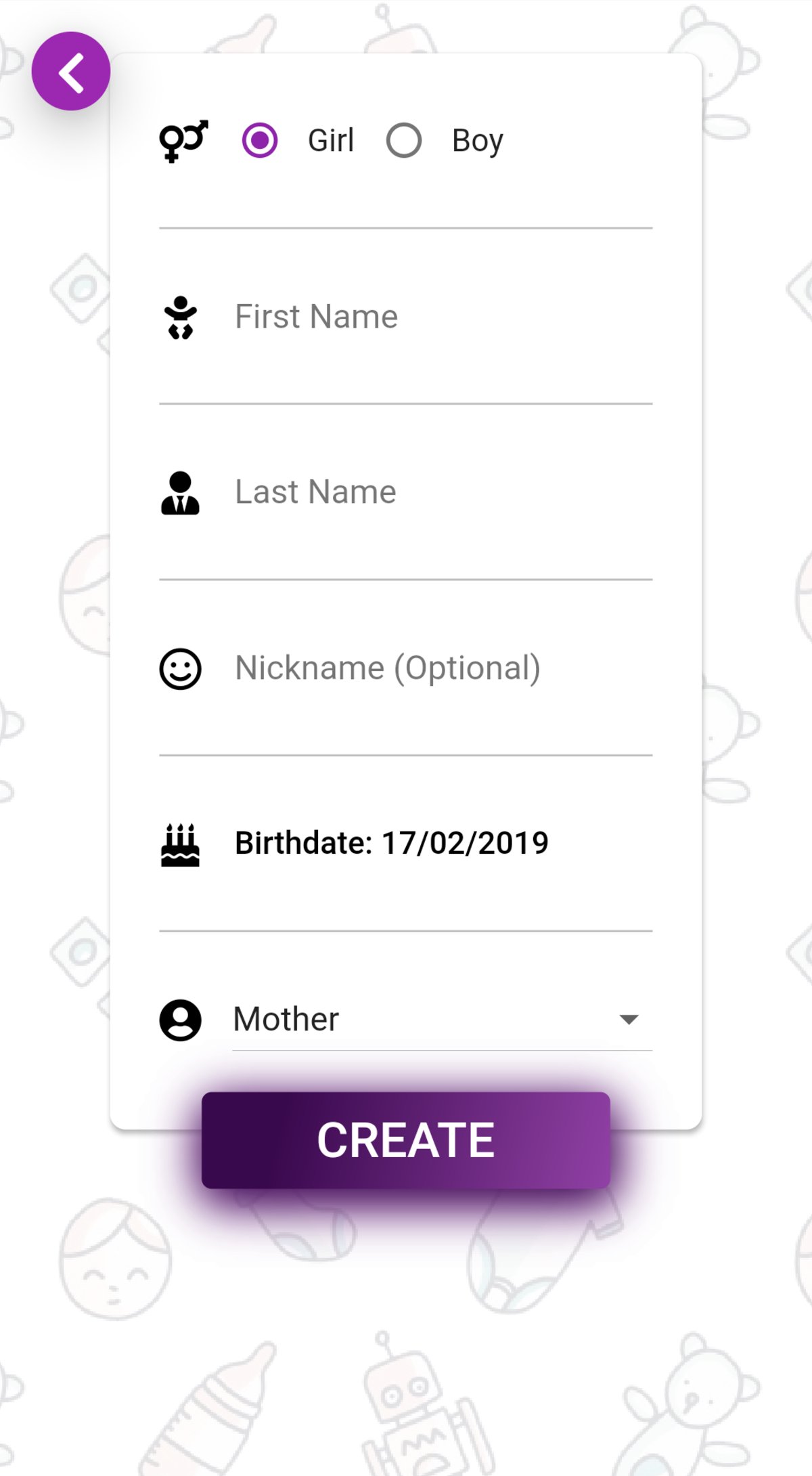
Task: Choose the Boy text label
Action: pos(478,141)
